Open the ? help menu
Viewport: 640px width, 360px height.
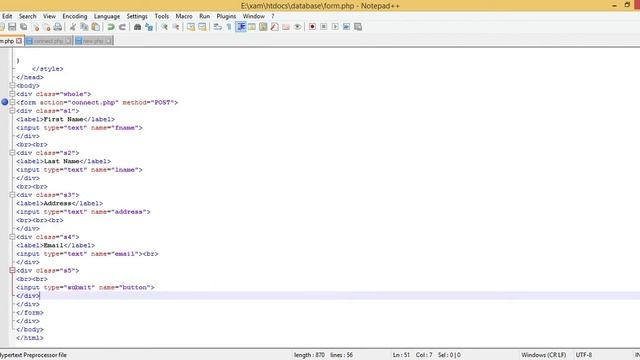273,16
